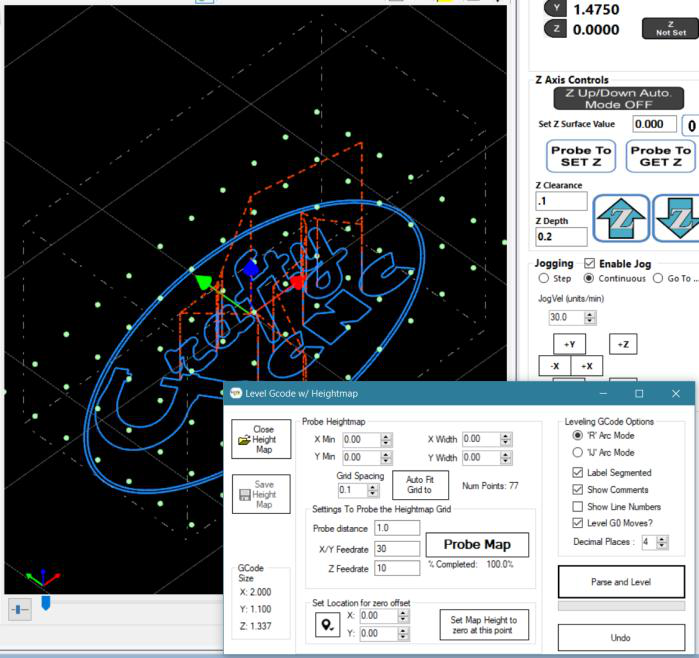Viewport: 699px width, 658px height.
Task: Click the Grid Spacing spinner arrows
Action: point(373,490)
